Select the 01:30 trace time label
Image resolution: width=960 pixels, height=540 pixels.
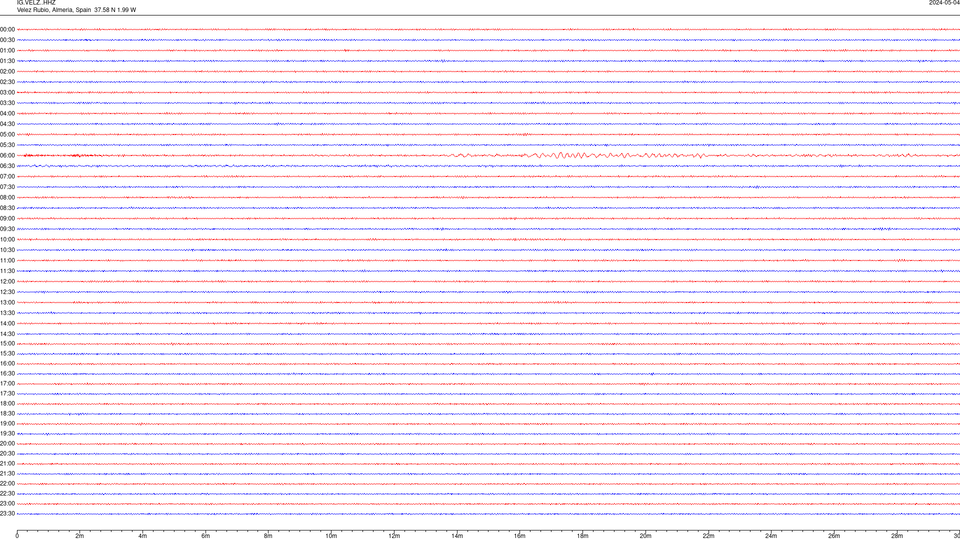pos(7,61)
